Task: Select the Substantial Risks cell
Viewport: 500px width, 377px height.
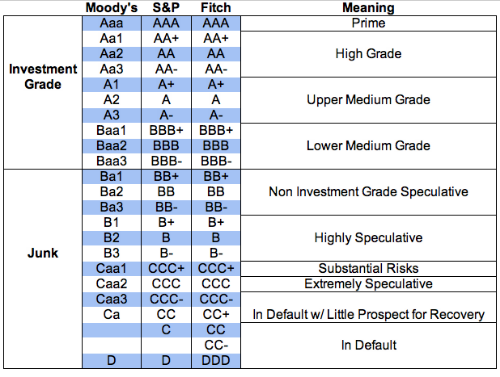Action: (x=368, y=269)
